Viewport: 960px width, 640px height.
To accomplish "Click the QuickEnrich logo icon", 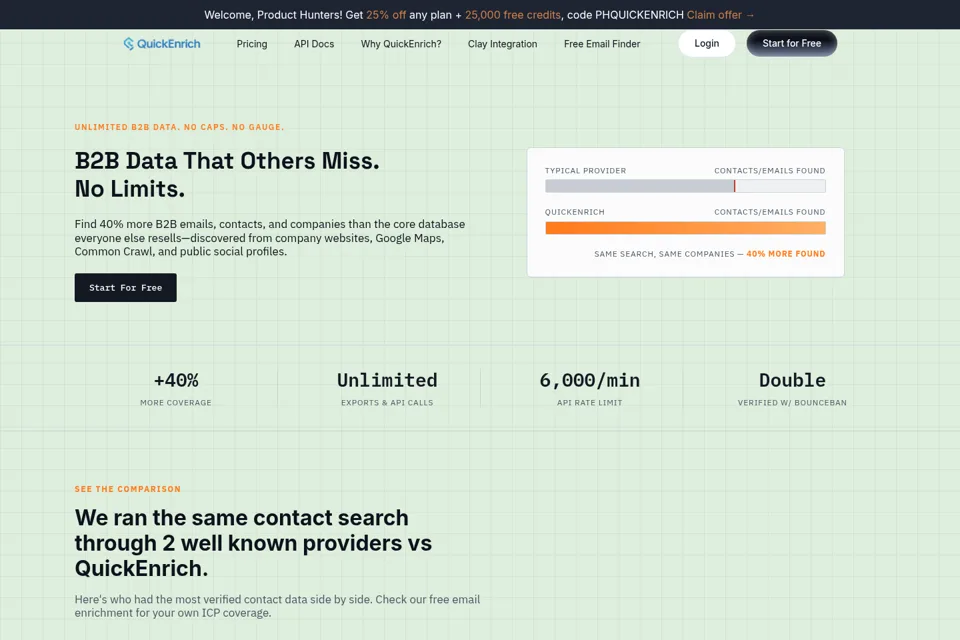I will 129,43.
